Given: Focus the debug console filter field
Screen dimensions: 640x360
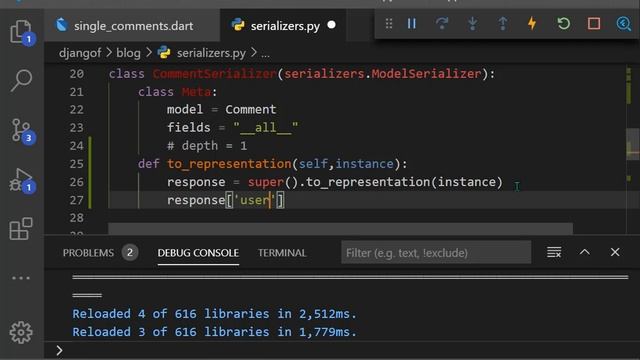Looking at the screenshot, I should click(x=436, y=253).
